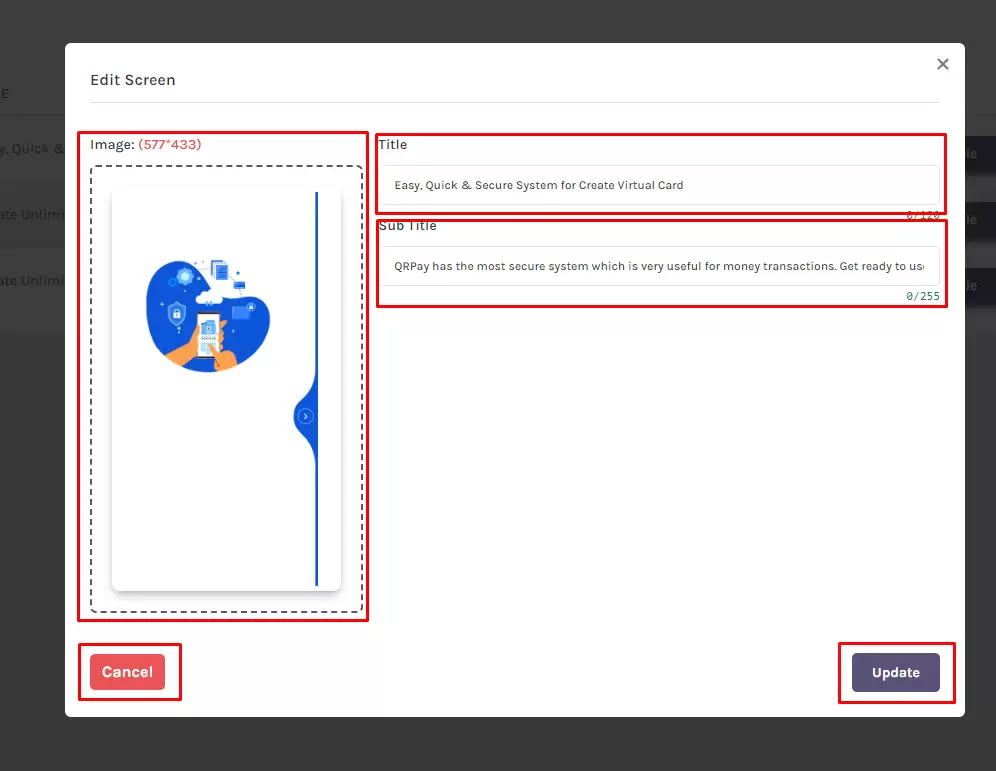This screenshot has width=996, height=771.
Task: Click the Title input field
Action: pyautogui.click(x=660, y=185)
